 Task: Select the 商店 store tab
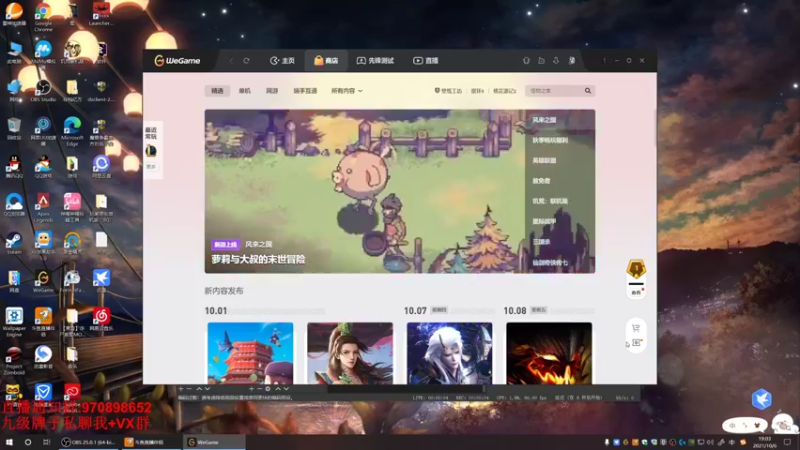coord(326,61)
